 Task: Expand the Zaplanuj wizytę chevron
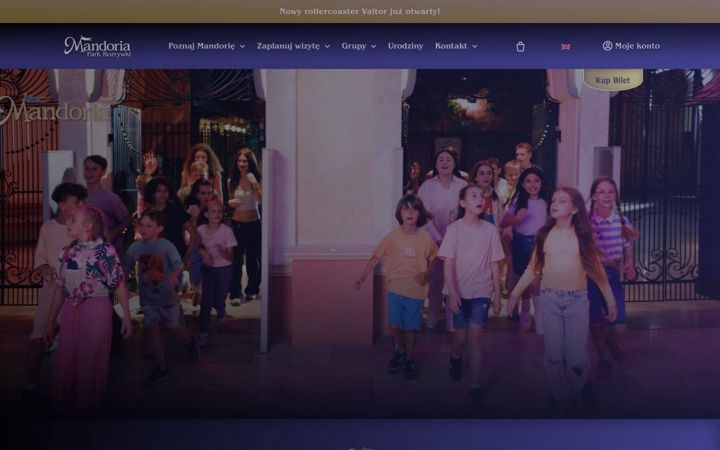pyautogui.click(x=327, y=46)
